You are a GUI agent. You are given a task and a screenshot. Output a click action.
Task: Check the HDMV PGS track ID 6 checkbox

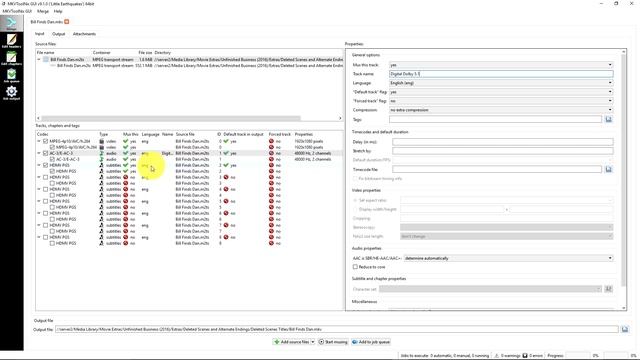click(x=46, y=213)
